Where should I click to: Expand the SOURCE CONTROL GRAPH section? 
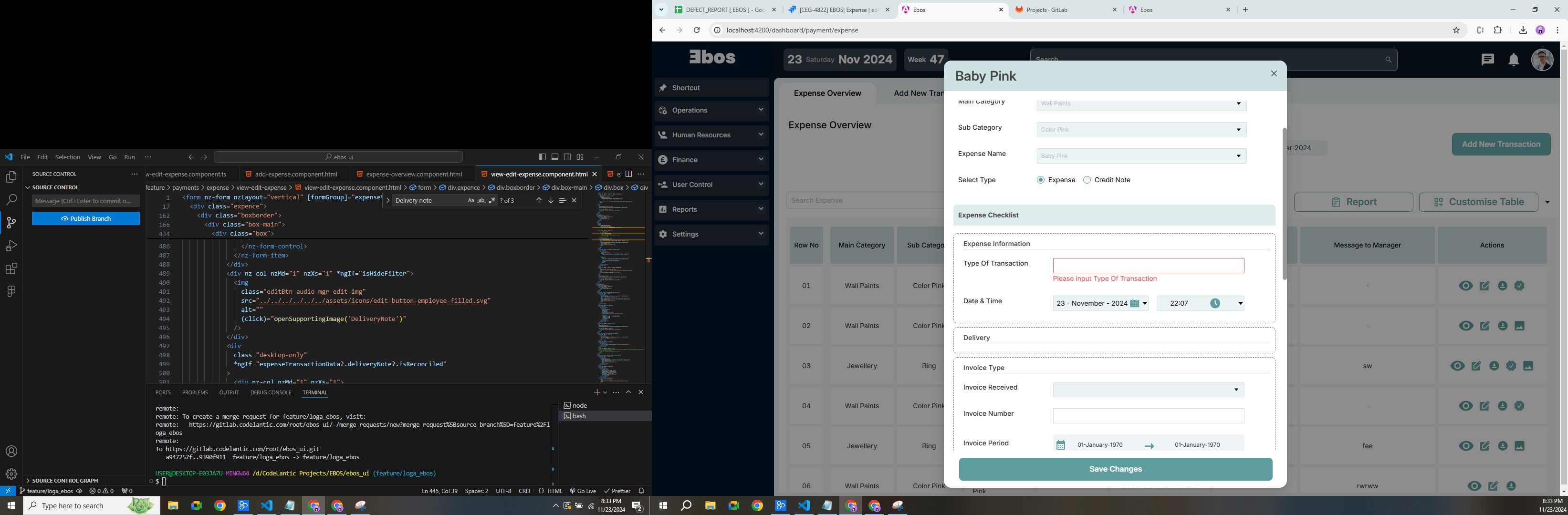point(65,480)
